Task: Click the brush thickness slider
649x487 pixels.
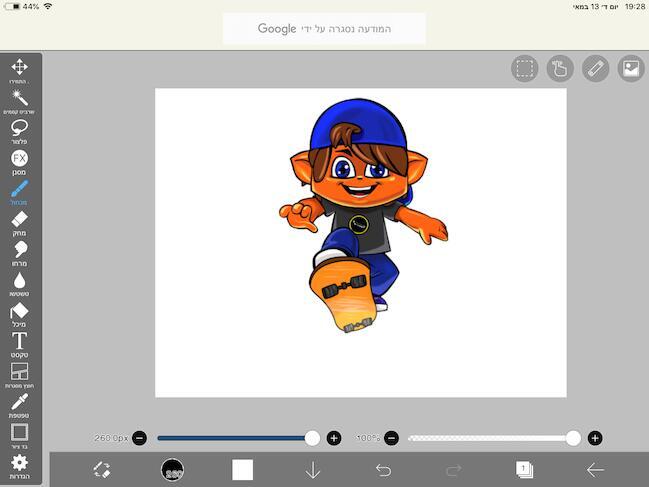Action: point(238,438)
